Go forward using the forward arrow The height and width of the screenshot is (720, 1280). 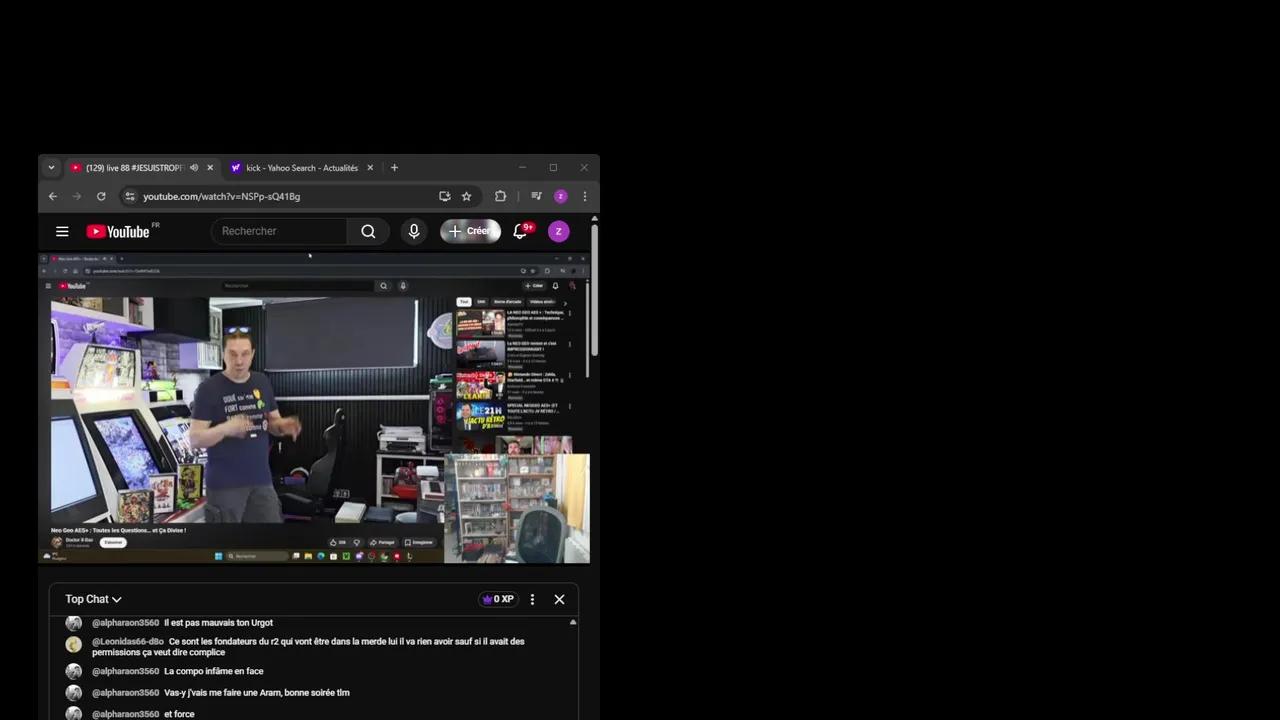(77, 197)
